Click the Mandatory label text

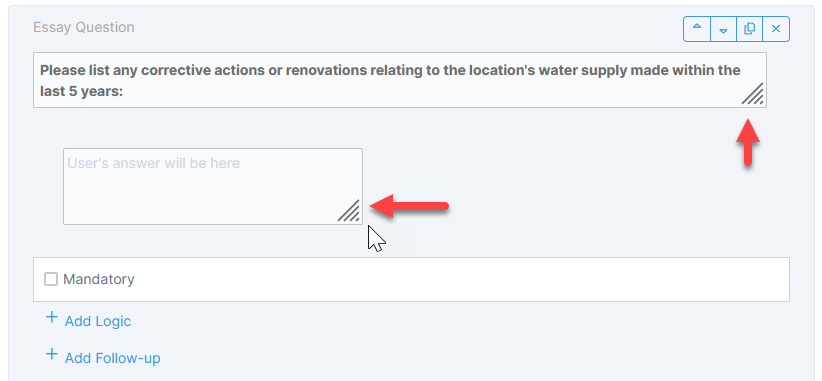(x=99, y=279)
